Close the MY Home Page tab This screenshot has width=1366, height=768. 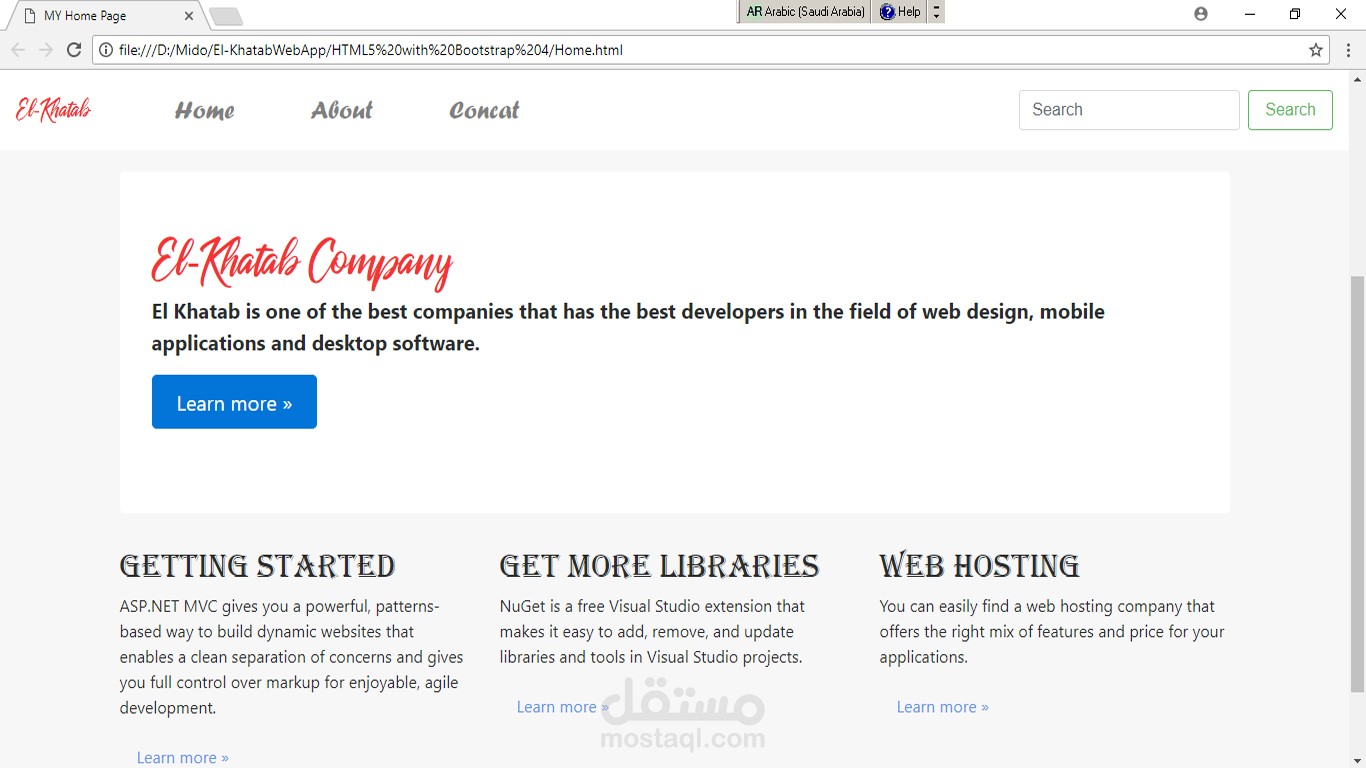[189, 16]
